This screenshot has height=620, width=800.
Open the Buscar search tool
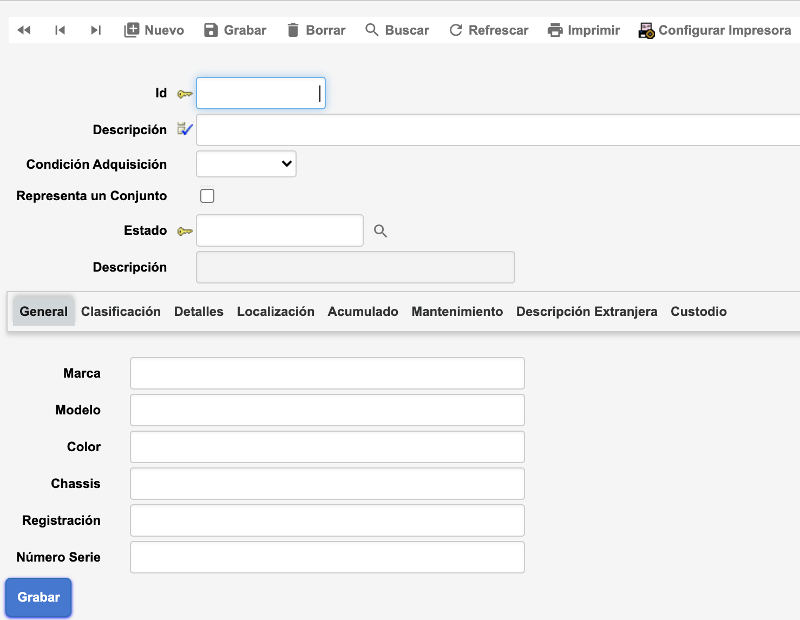tap(370, 29)
